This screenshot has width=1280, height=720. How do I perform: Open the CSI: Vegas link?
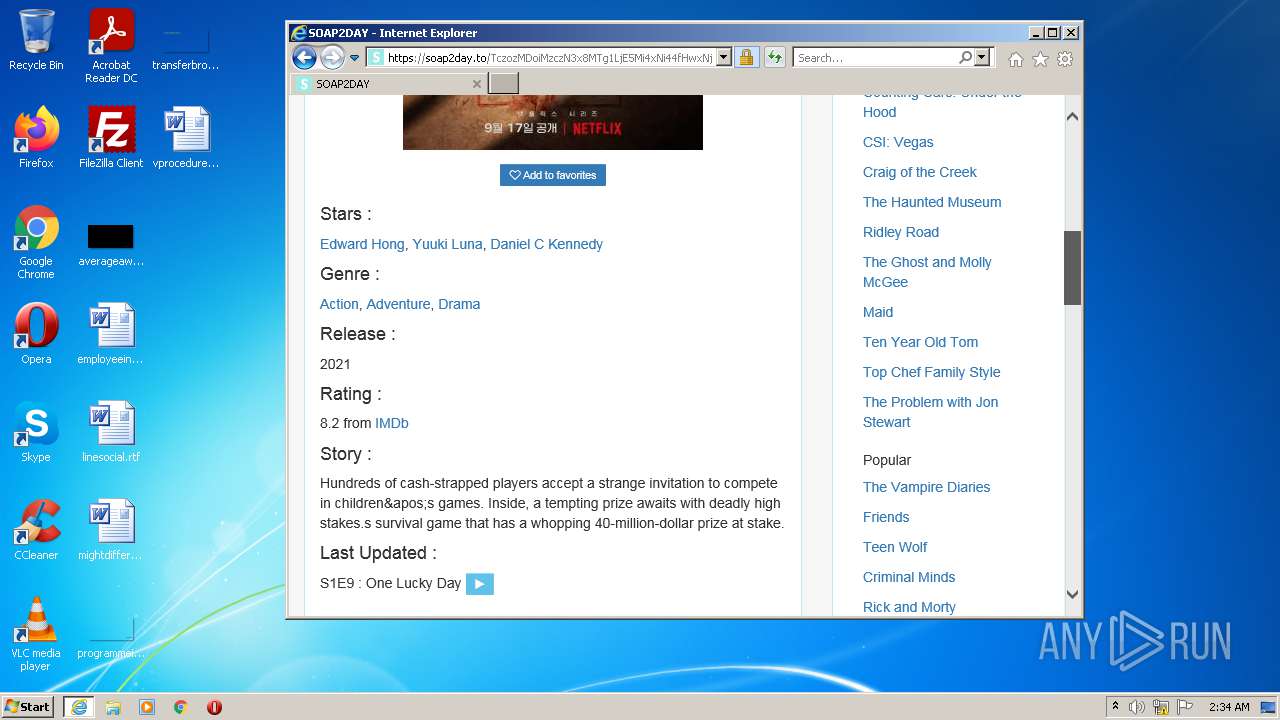[898, 142]
